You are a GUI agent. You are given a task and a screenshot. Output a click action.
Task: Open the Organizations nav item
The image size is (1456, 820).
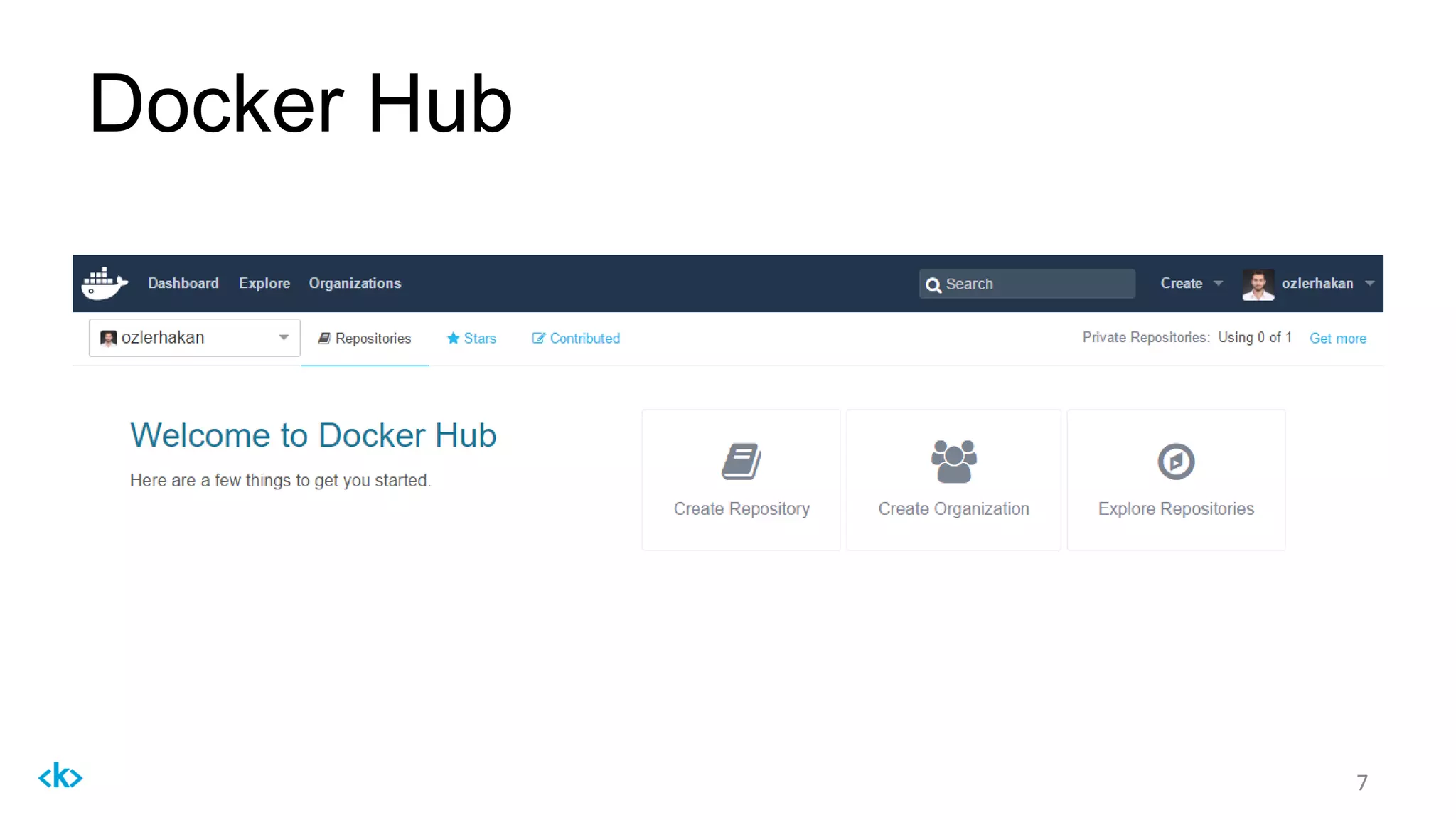355,283
